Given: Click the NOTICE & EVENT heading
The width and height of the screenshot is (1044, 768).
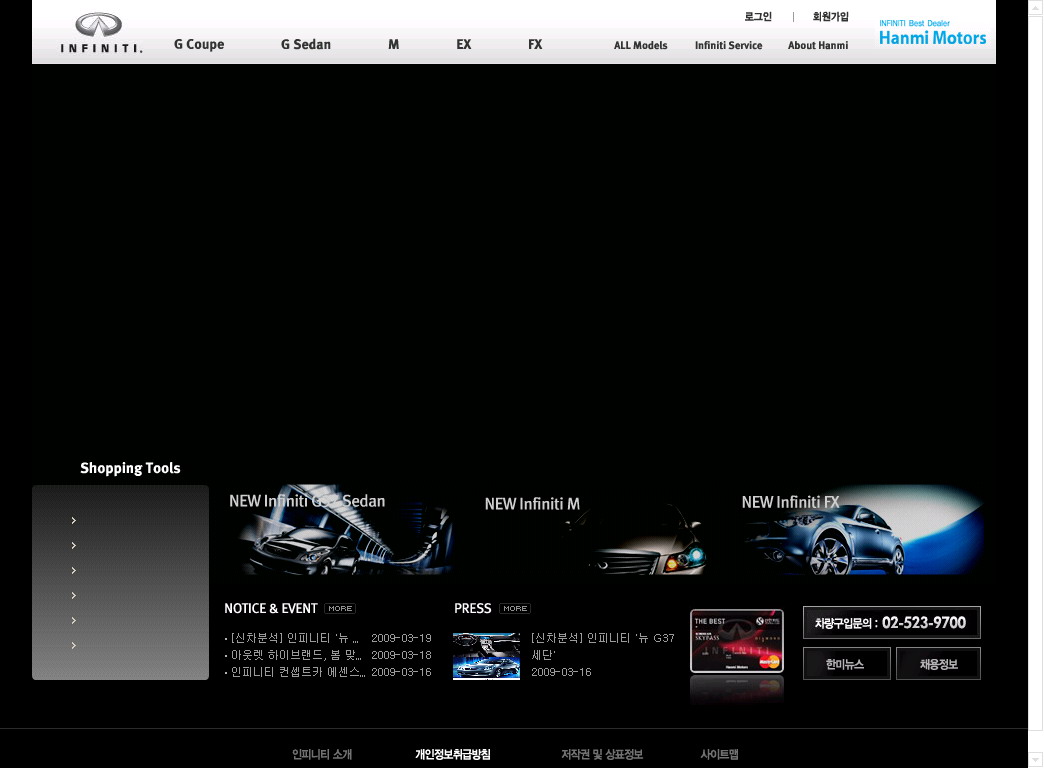Looking at the screenshot, I should click(271, 609).
